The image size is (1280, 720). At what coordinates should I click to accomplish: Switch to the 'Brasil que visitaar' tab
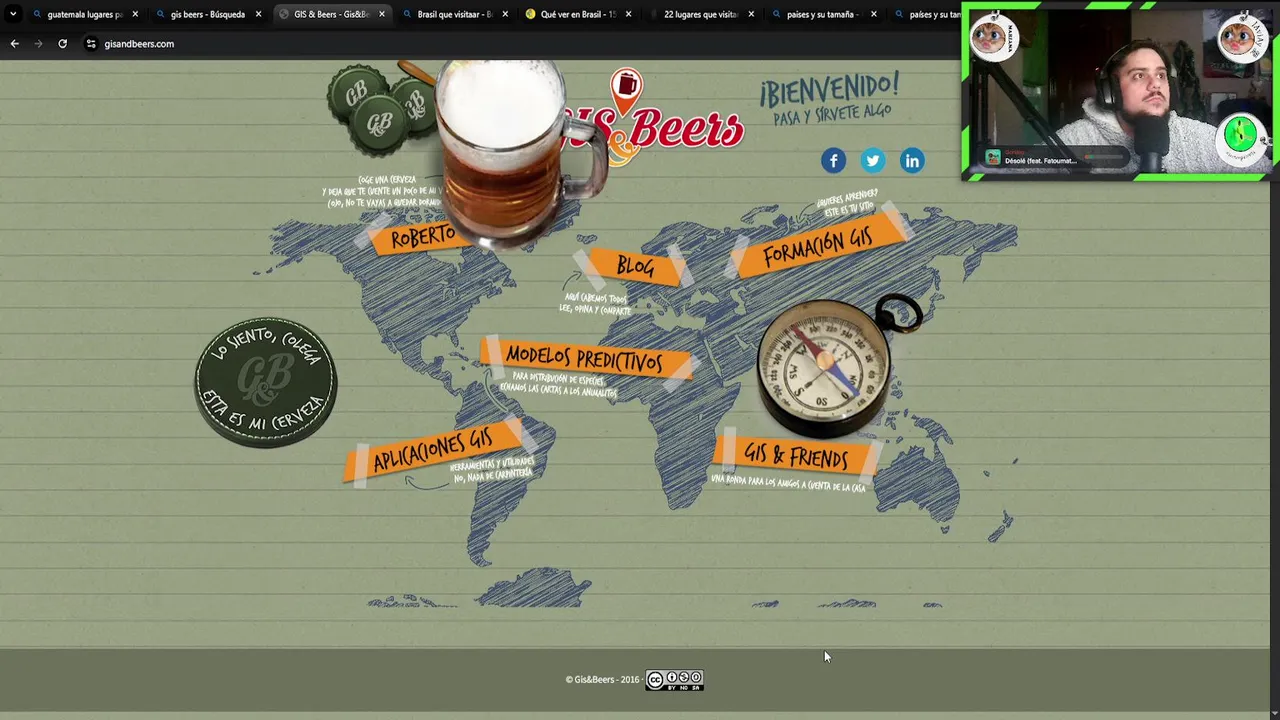455,14
